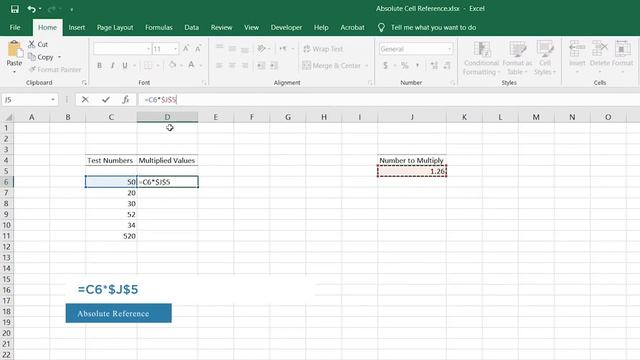Open Cell Styles gallery
Screen dimensions: 640x360
coord(545,58)
